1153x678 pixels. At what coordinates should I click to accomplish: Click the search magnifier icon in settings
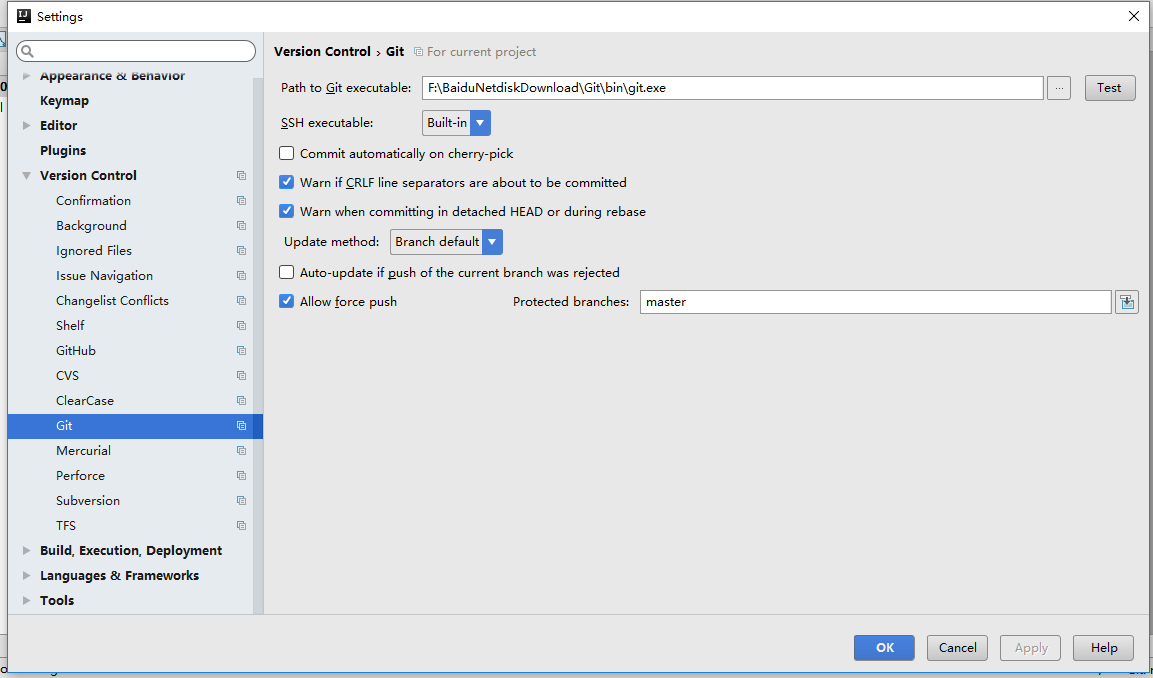tap(27, 51)
